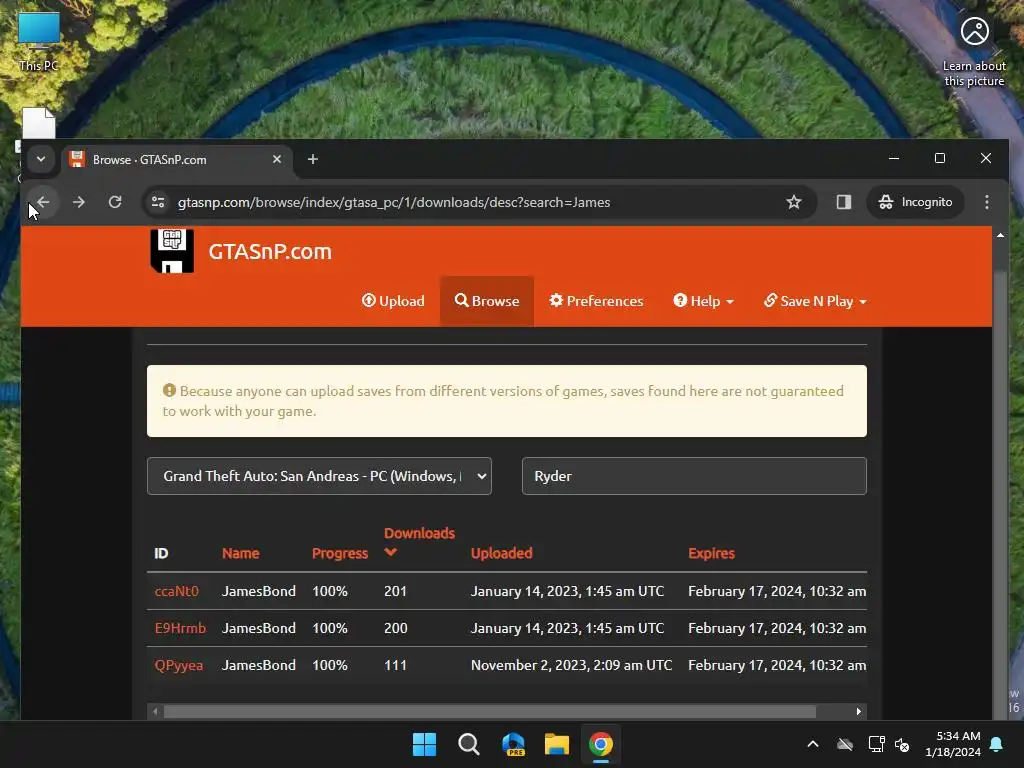This screenshot has width=1024, height=768.
Task: Open the tab search dropdown arrow
Action: [40, 159]
